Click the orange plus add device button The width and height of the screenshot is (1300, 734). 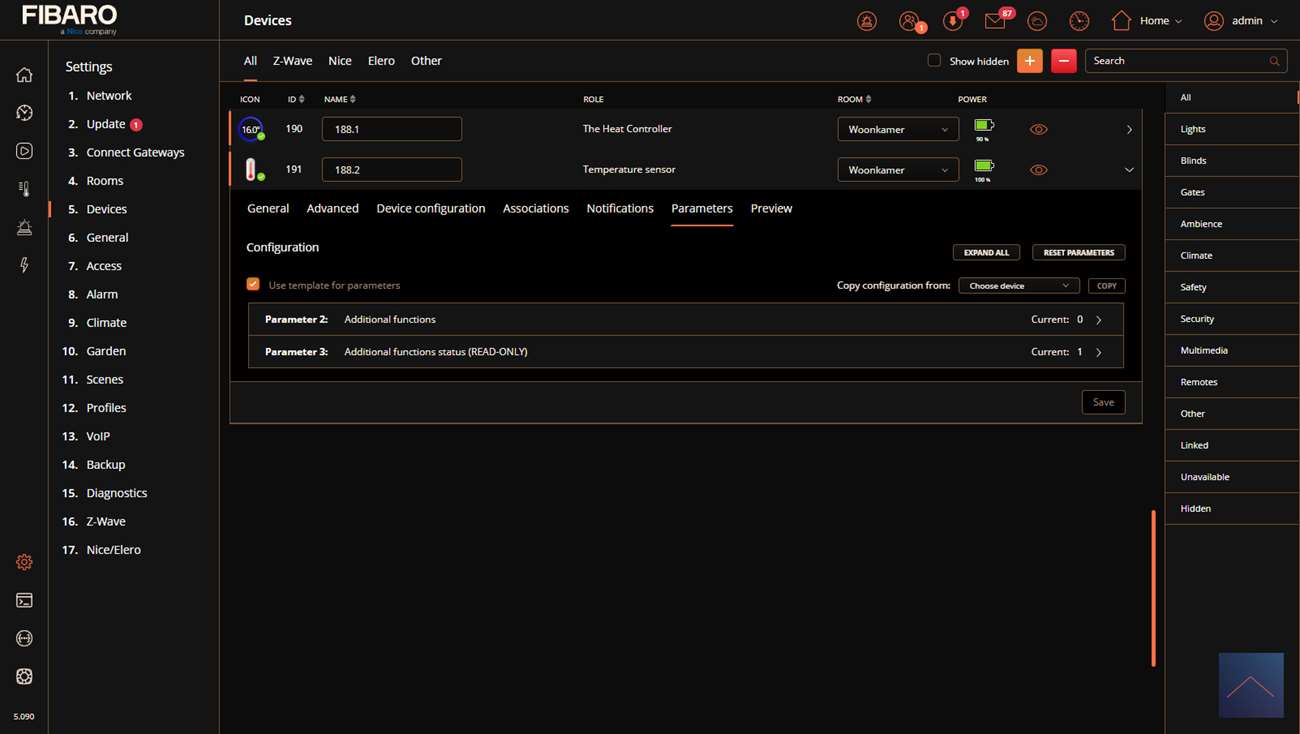coord(1029,61)
